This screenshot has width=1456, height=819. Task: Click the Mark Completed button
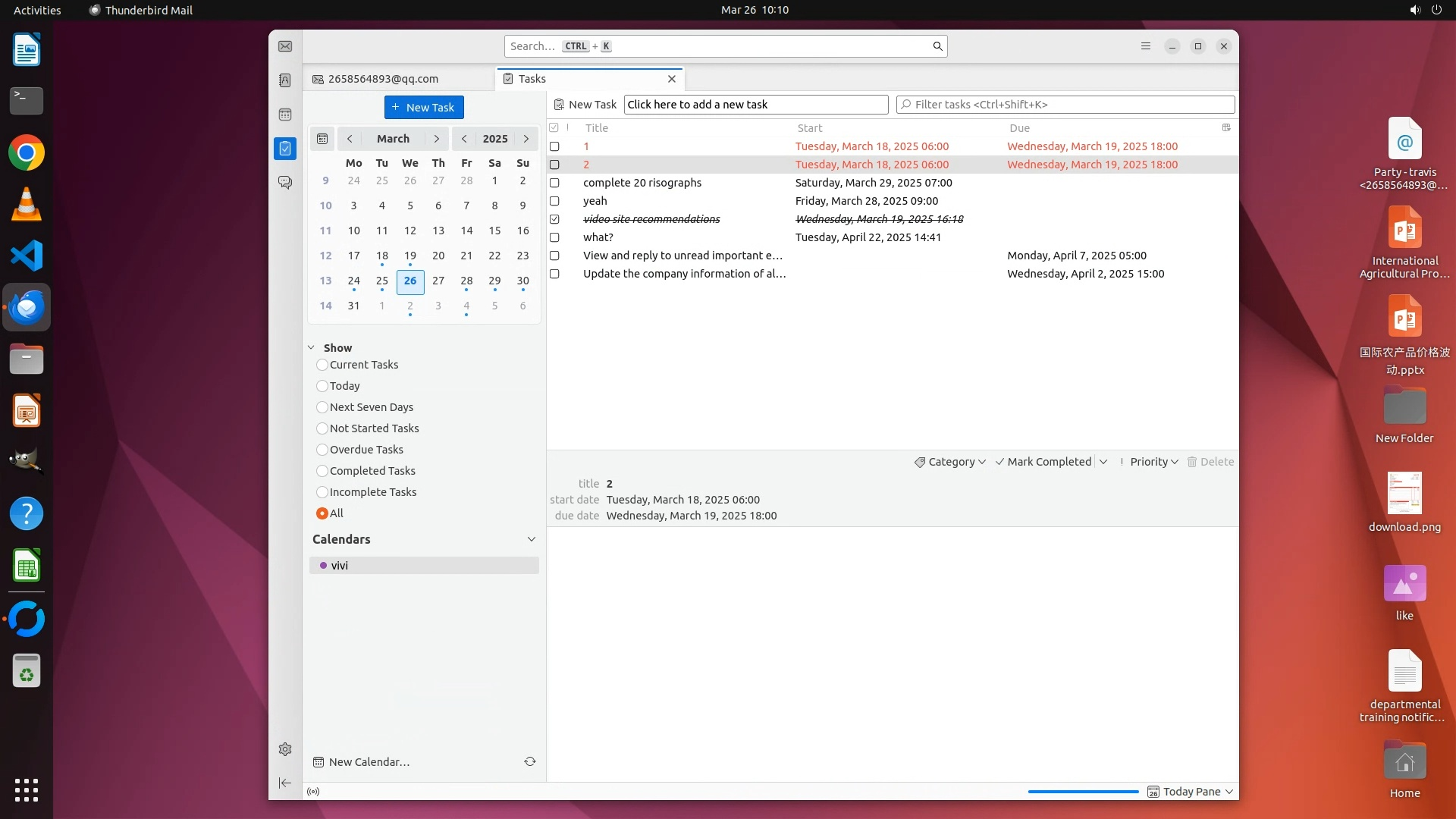[x=1043, y=462]
